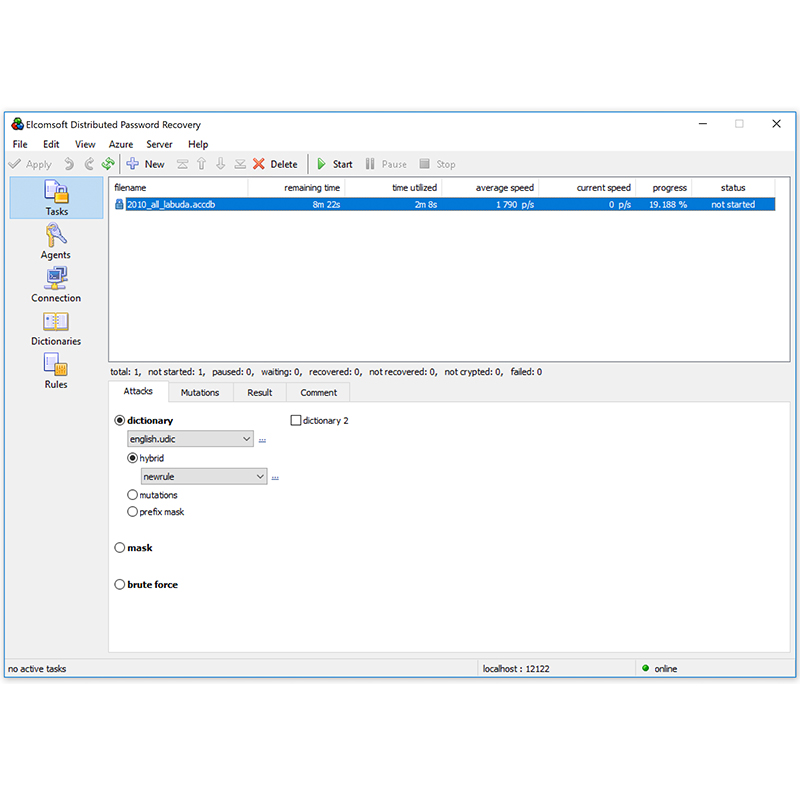
Task: Select the hybrid radio option
Action: pyautogui.click(x=132, y=458)
